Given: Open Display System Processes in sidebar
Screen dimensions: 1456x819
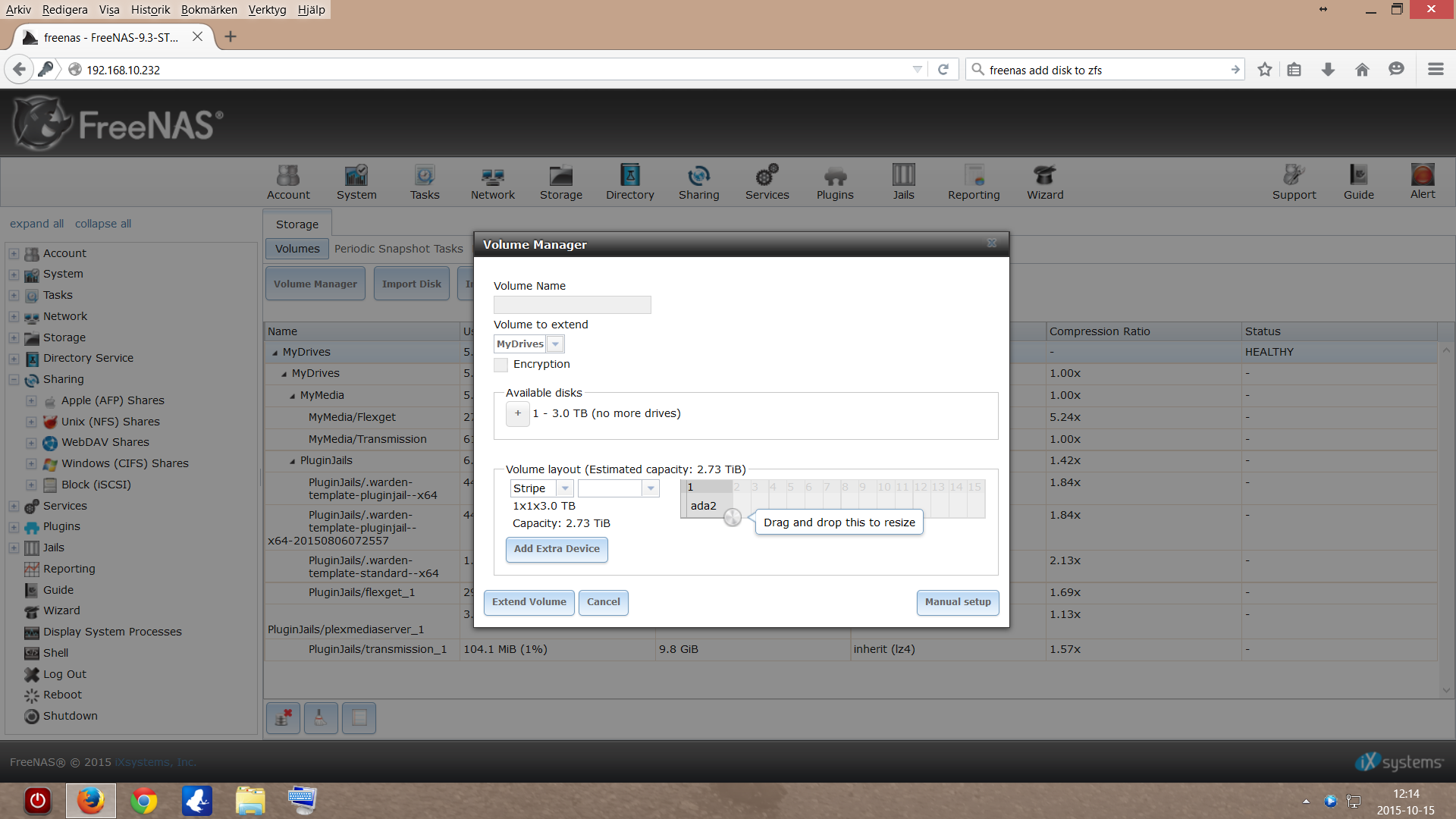Looking at the screenshot, I should pyautogui.click(x=112, y=632).
